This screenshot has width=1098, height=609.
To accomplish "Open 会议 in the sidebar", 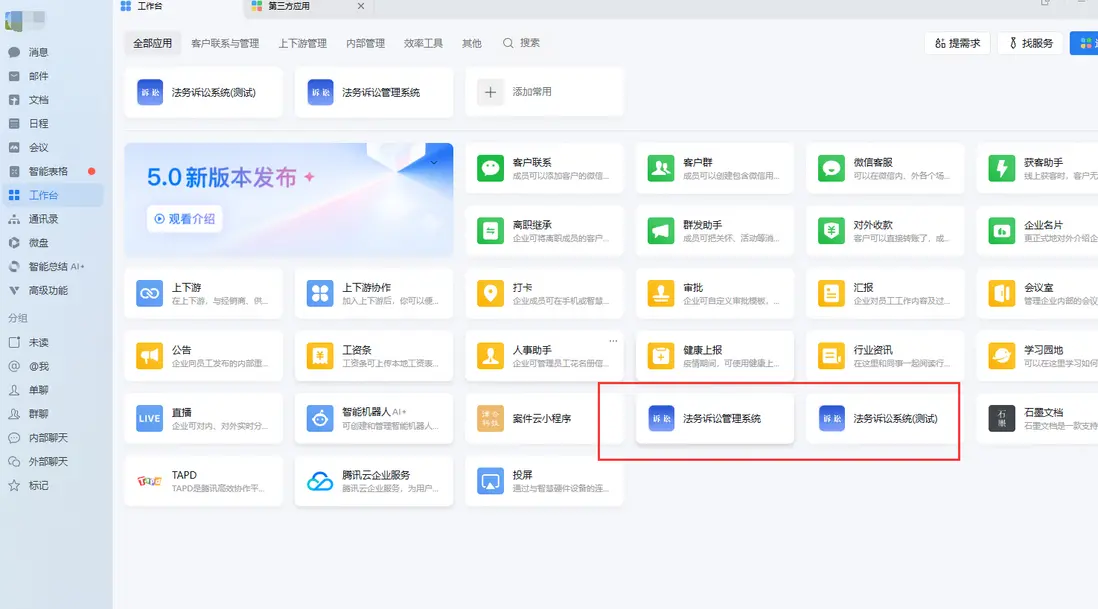I will click(x=39, y=148).
